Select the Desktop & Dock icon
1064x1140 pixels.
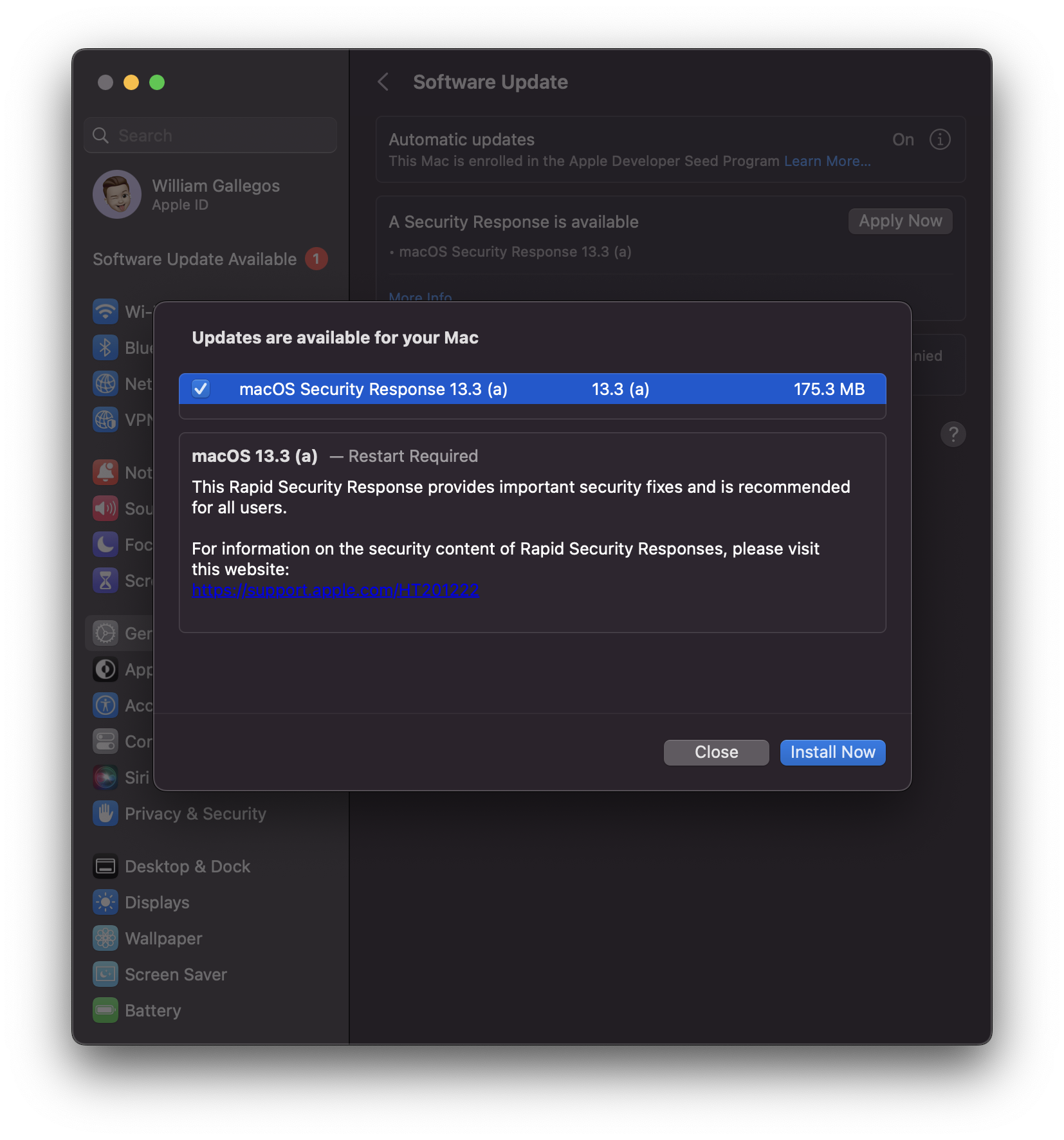pyautogui.click(x=105, y=867)
